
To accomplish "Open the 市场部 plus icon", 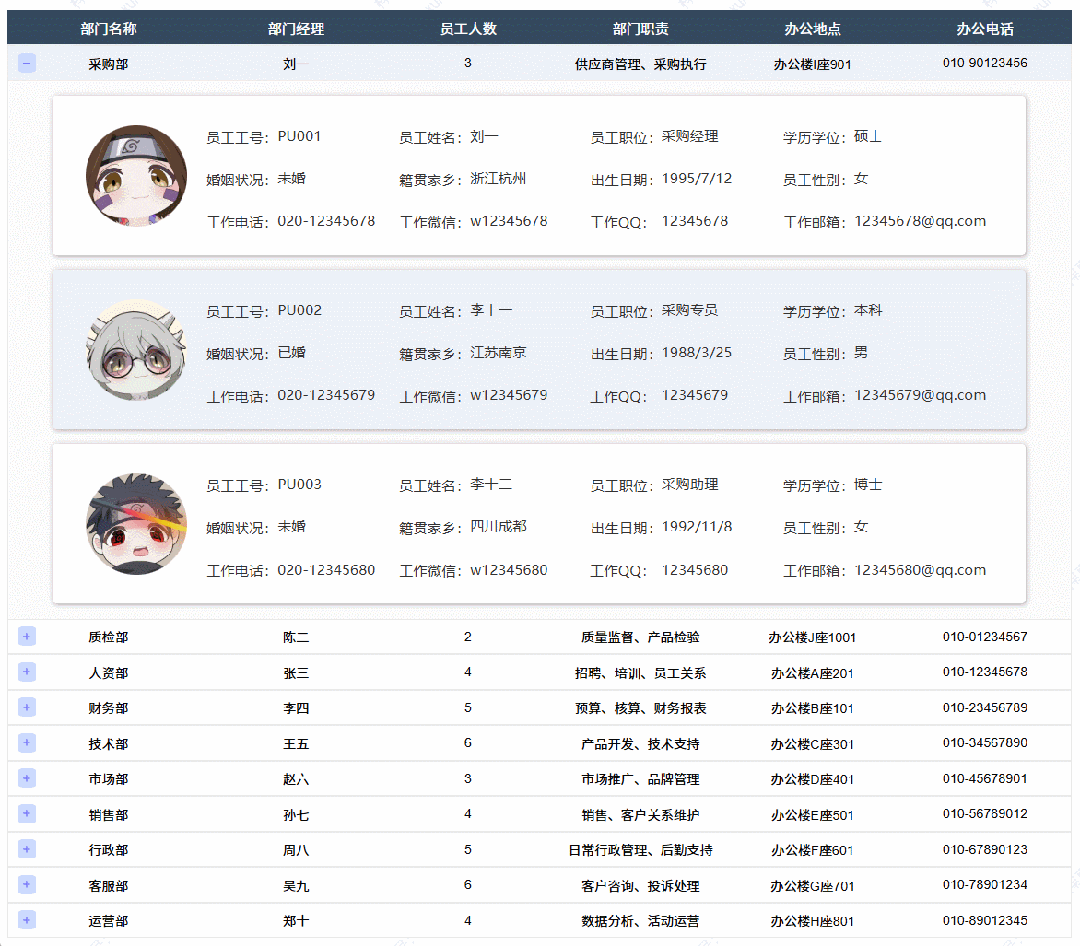I will 27,778.
